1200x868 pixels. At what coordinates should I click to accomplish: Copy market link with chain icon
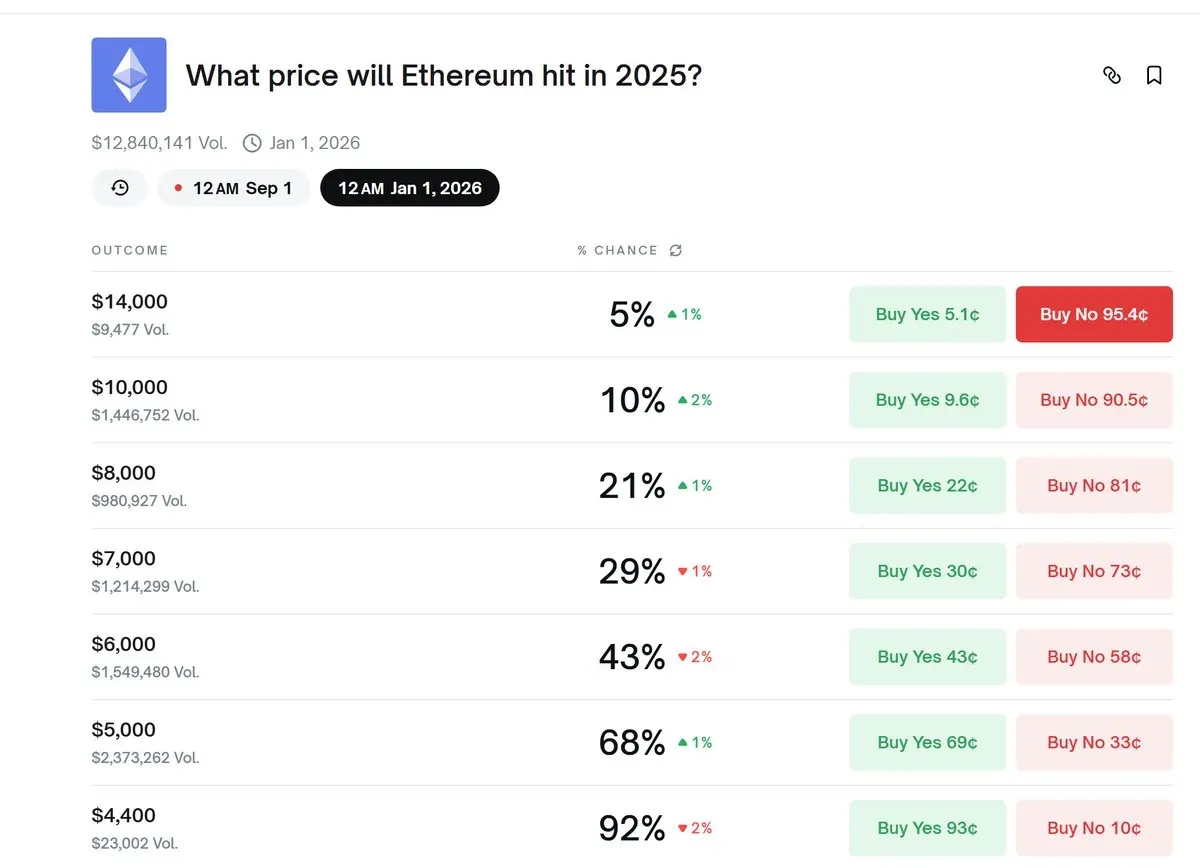pos(1112,75)
